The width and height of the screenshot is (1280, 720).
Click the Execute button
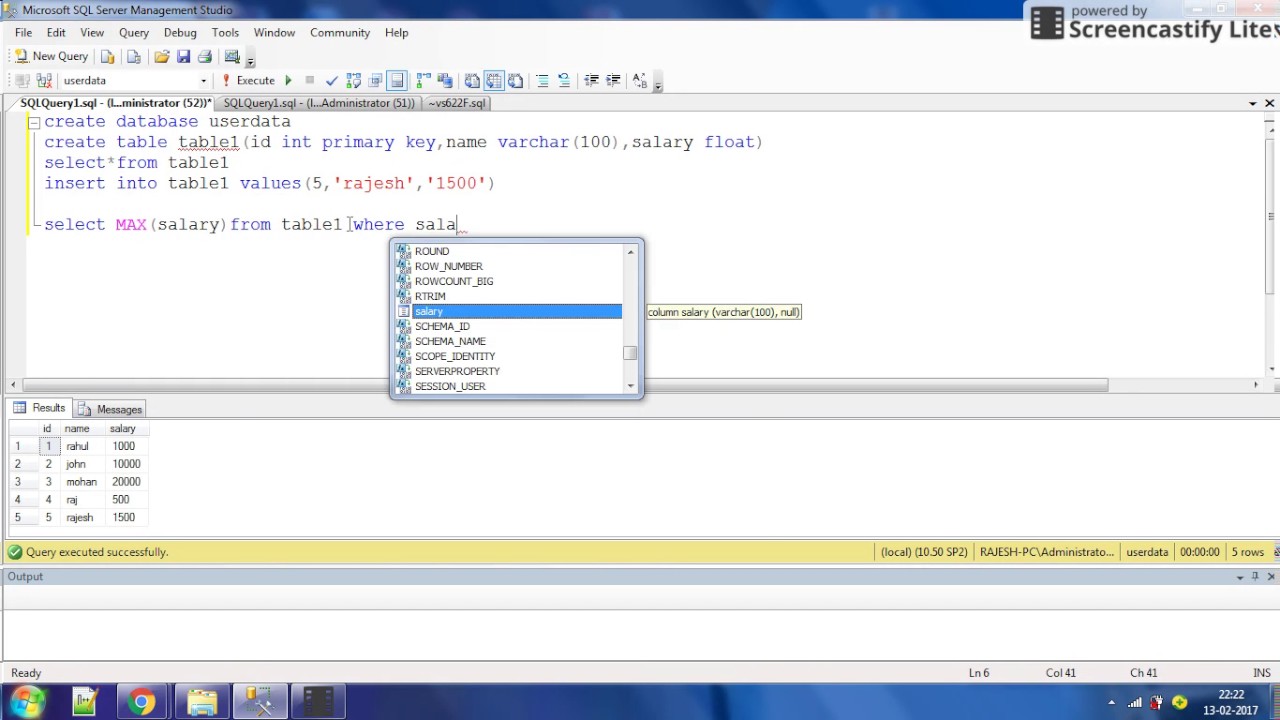(x=248, y=80)
